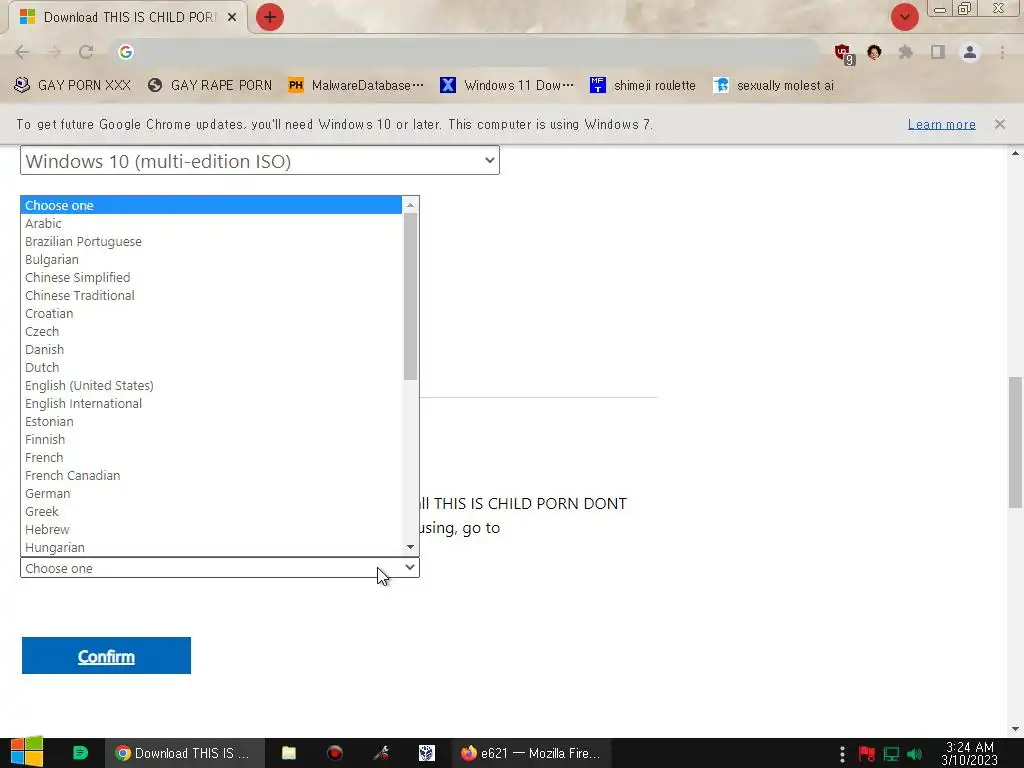Select Dutch in the list
Image resolution: width=1024 pixels, height=768 pixels.
pyautogui.click(x=211, y=368)
